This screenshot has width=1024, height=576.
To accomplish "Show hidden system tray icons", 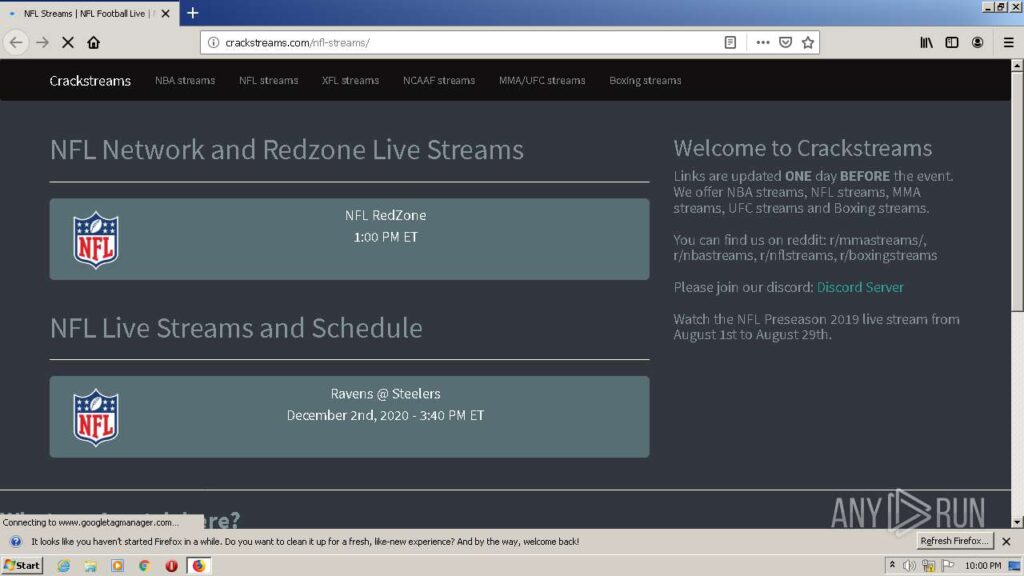I will [892, 566].
